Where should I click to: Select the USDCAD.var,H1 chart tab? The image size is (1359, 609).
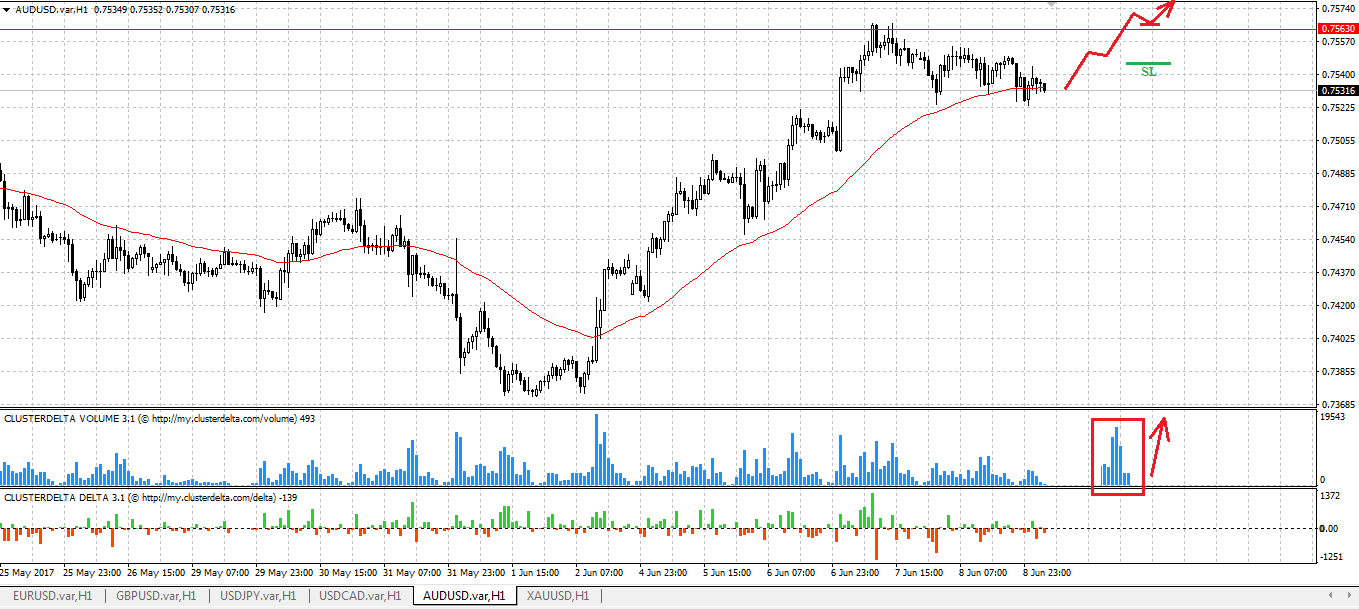tap(359, 596)
